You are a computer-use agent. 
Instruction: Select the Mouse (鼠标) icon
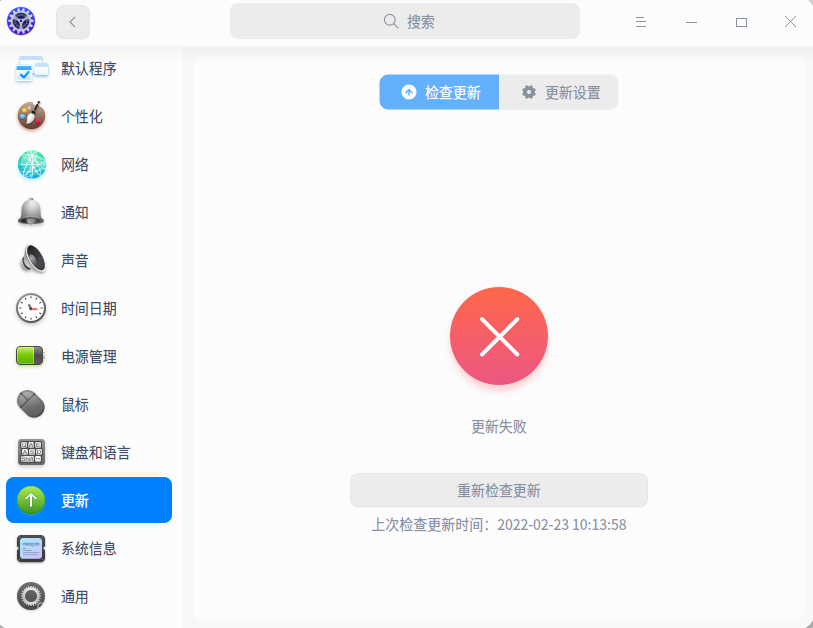click(x=31, y=404)
